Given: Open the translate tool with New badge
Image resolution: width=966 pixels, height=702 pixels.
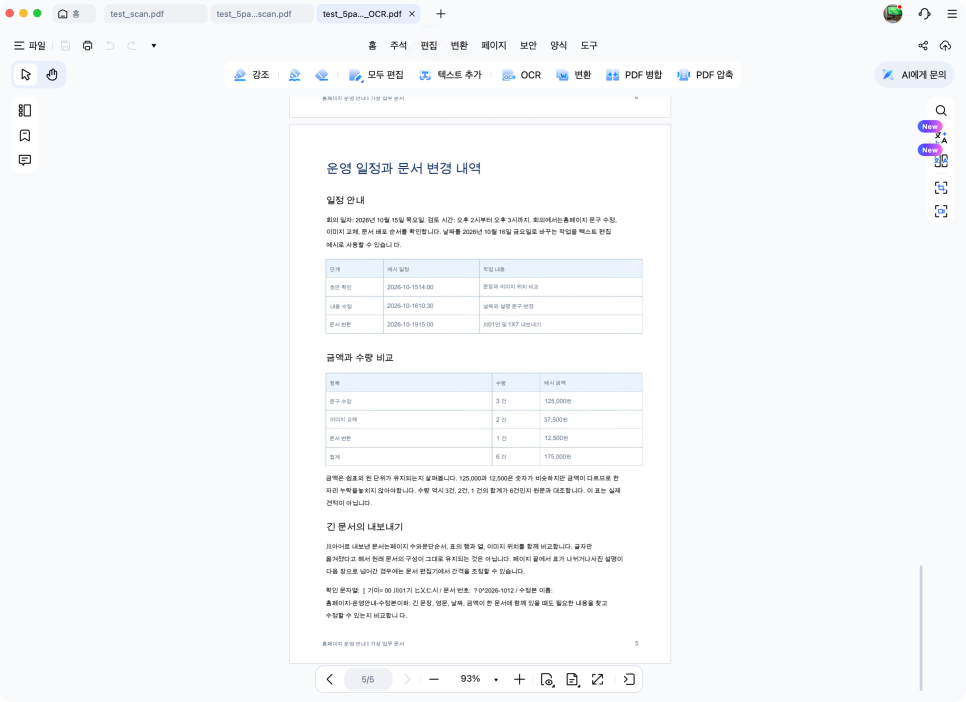Looking at the screenshot, I should pos(939,136).
